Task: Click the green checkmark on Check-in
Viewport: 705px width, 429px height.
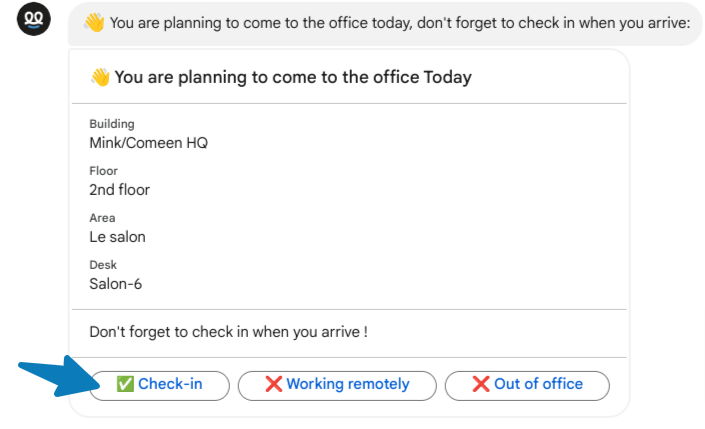Action: 125,384
